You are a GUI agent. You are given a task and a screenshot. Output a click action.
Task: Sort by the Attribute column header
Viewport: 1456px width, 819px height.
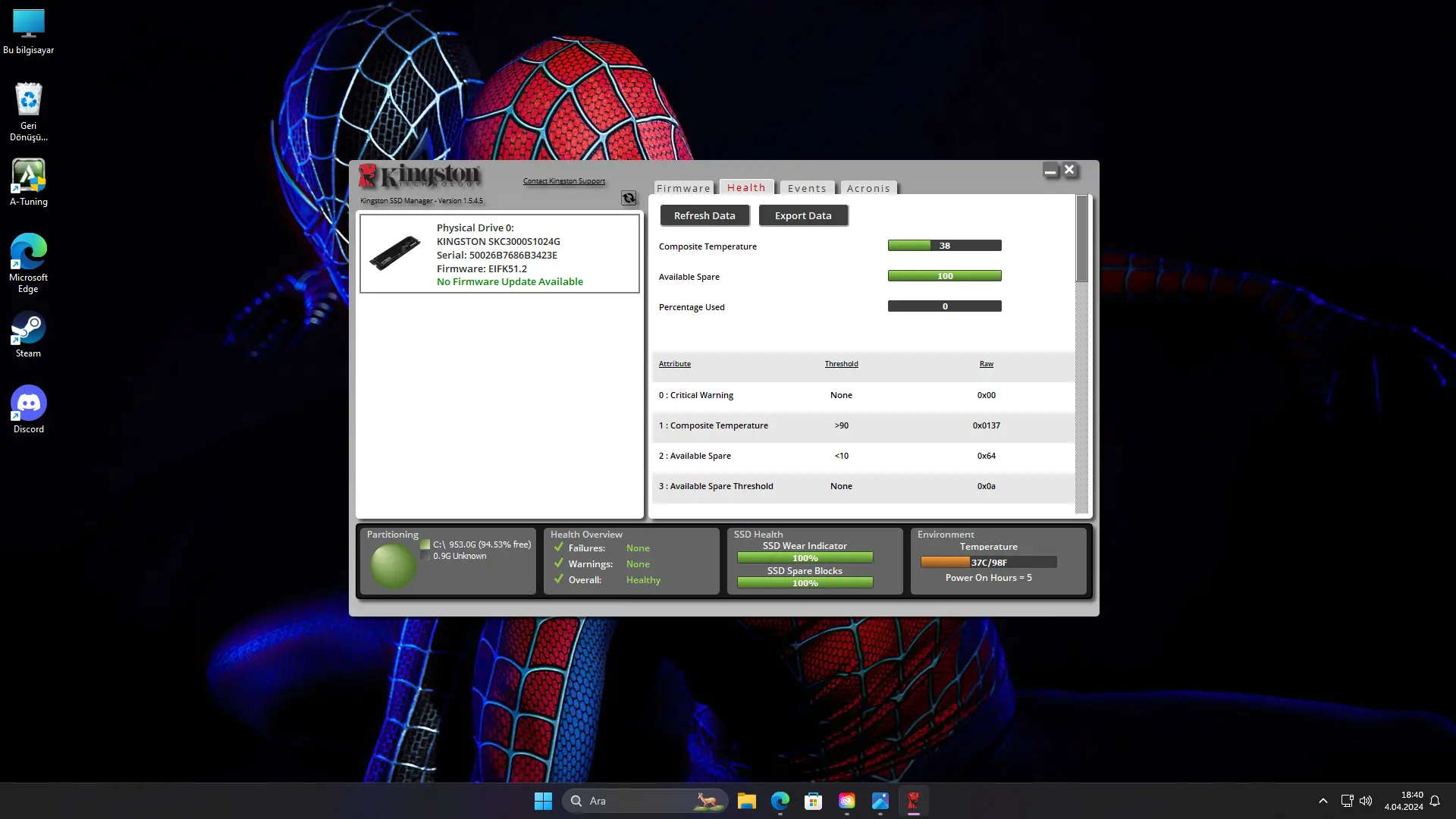675,364
